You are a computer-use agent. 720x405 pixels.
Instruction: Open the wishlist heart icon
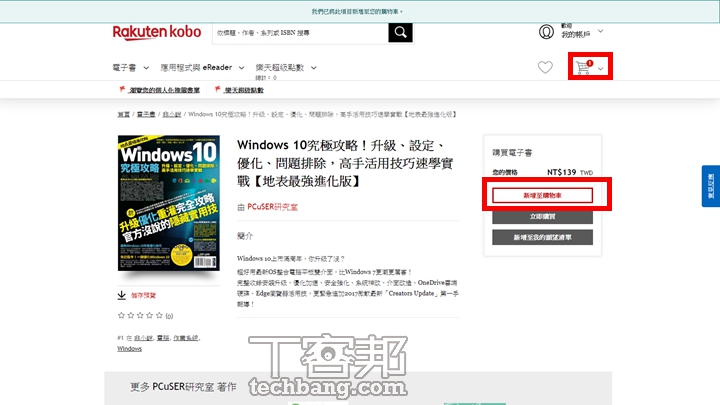coord(545,67)
